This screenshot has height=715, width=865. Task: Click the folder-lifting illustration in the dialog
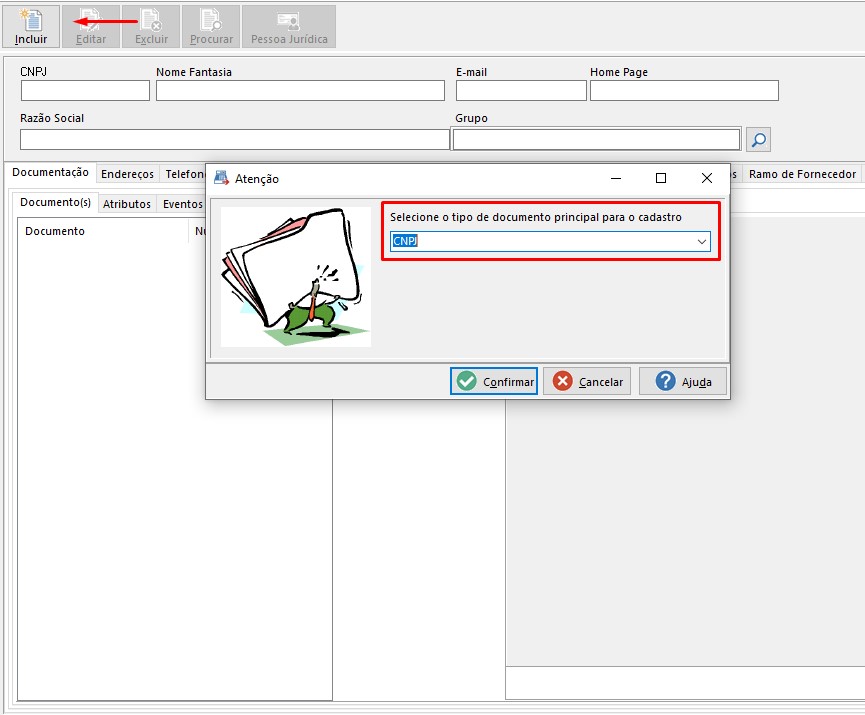pos(296,277)
